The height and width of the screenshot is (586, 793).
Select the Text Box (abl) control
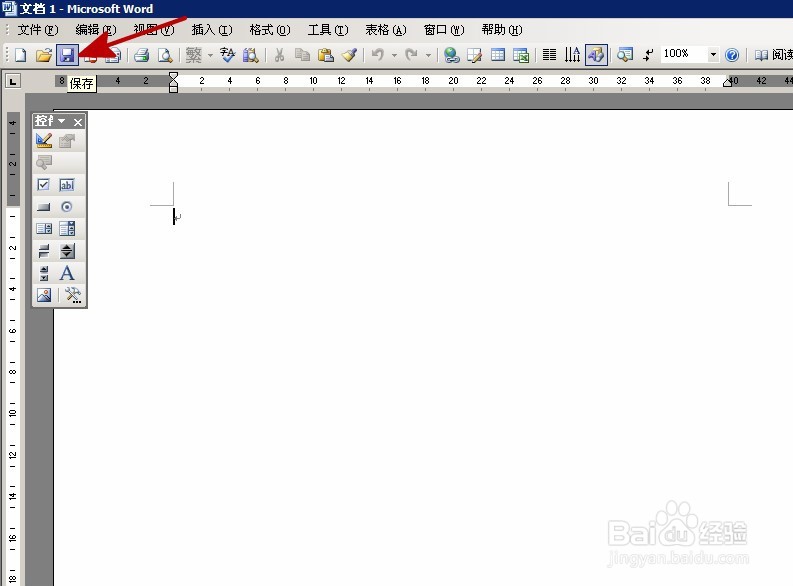[x=67, y=185]
